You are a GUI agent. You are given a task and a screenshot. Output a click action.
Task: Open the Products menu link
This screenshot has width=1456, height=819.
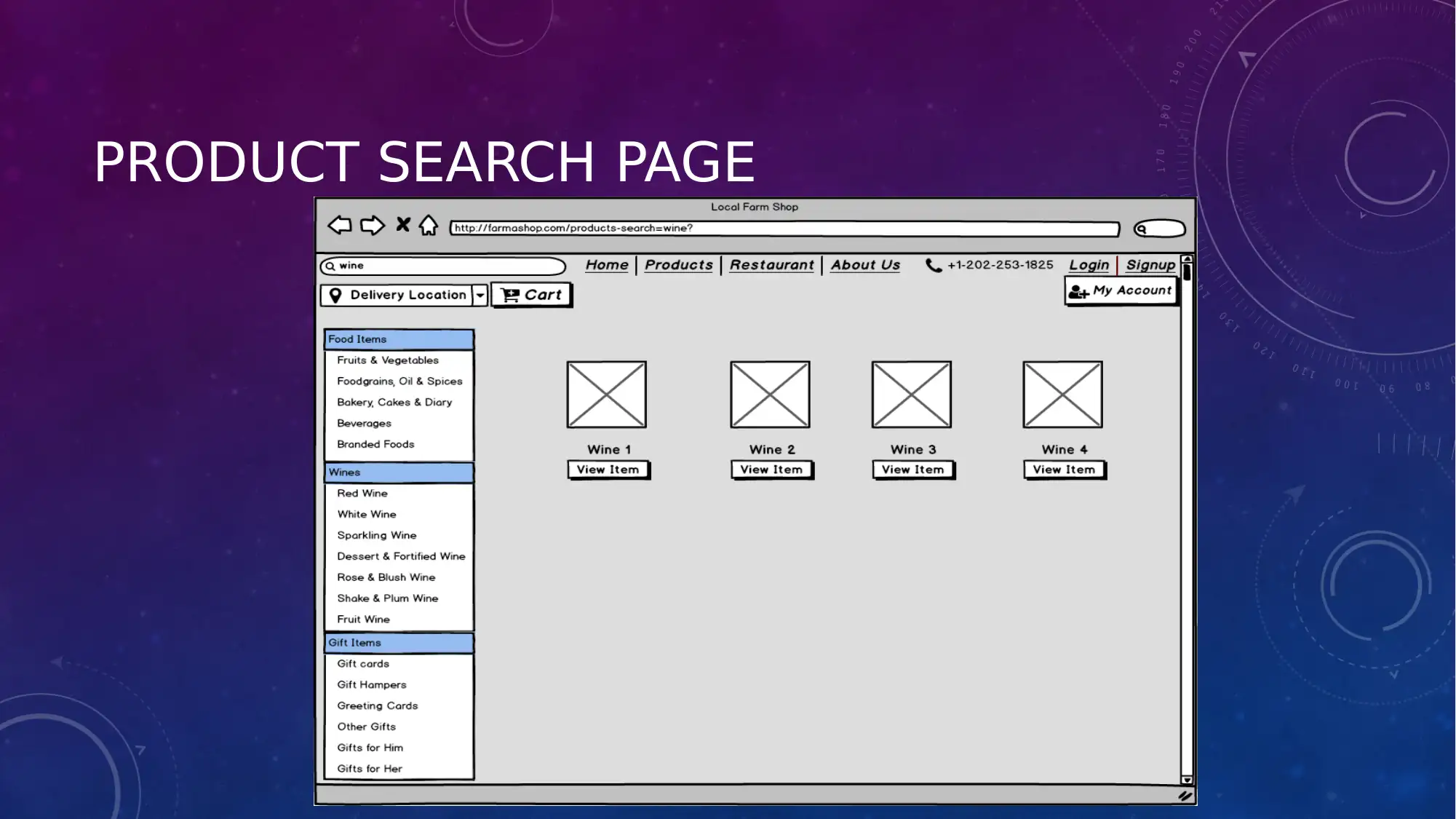point(679,265)
